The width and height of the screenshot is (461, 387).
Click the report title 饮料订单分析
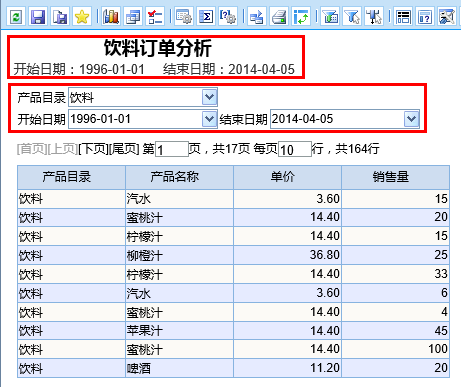coord(158,48)
